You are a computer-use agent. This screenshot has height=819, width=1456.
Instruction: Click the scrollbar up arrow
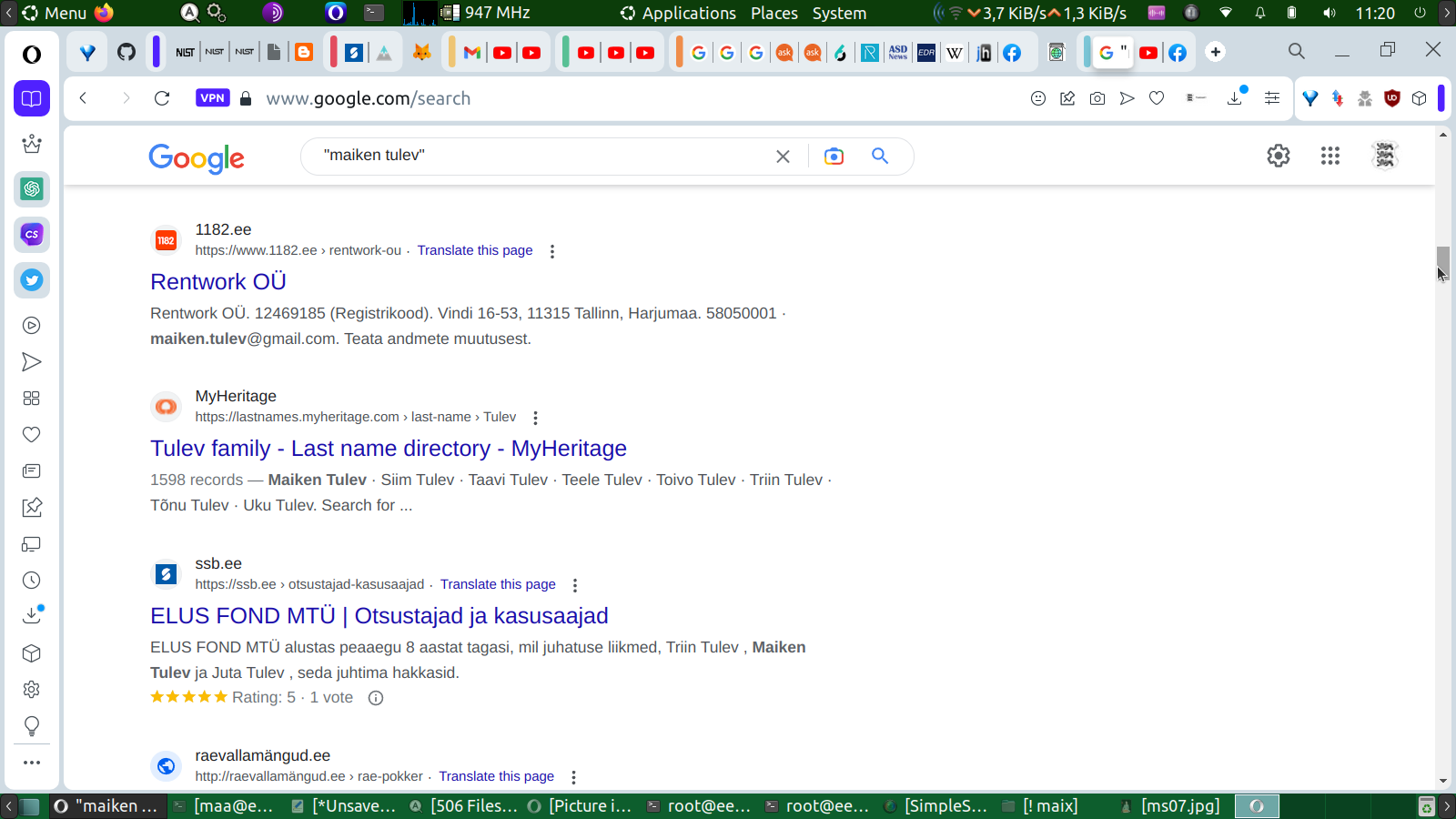pos(1443,135)
